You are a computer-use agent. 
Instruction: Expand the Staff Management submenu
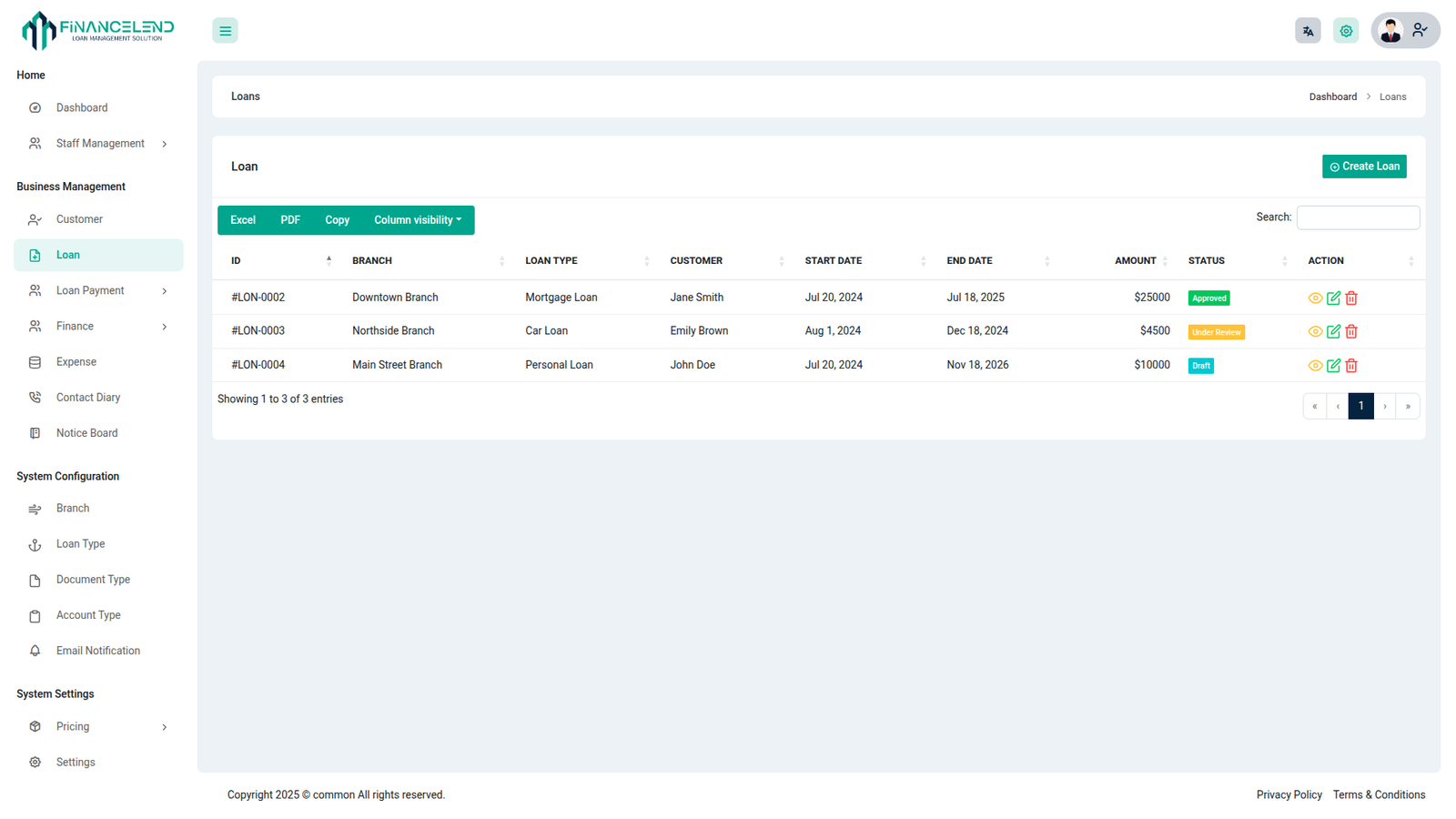[98, 144]
